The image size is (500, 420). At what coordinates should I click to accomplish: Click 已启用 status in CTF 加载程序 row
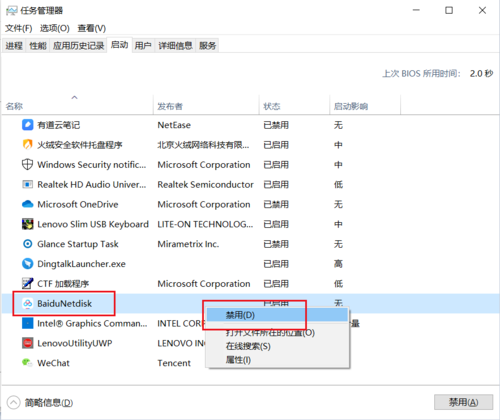276,284
